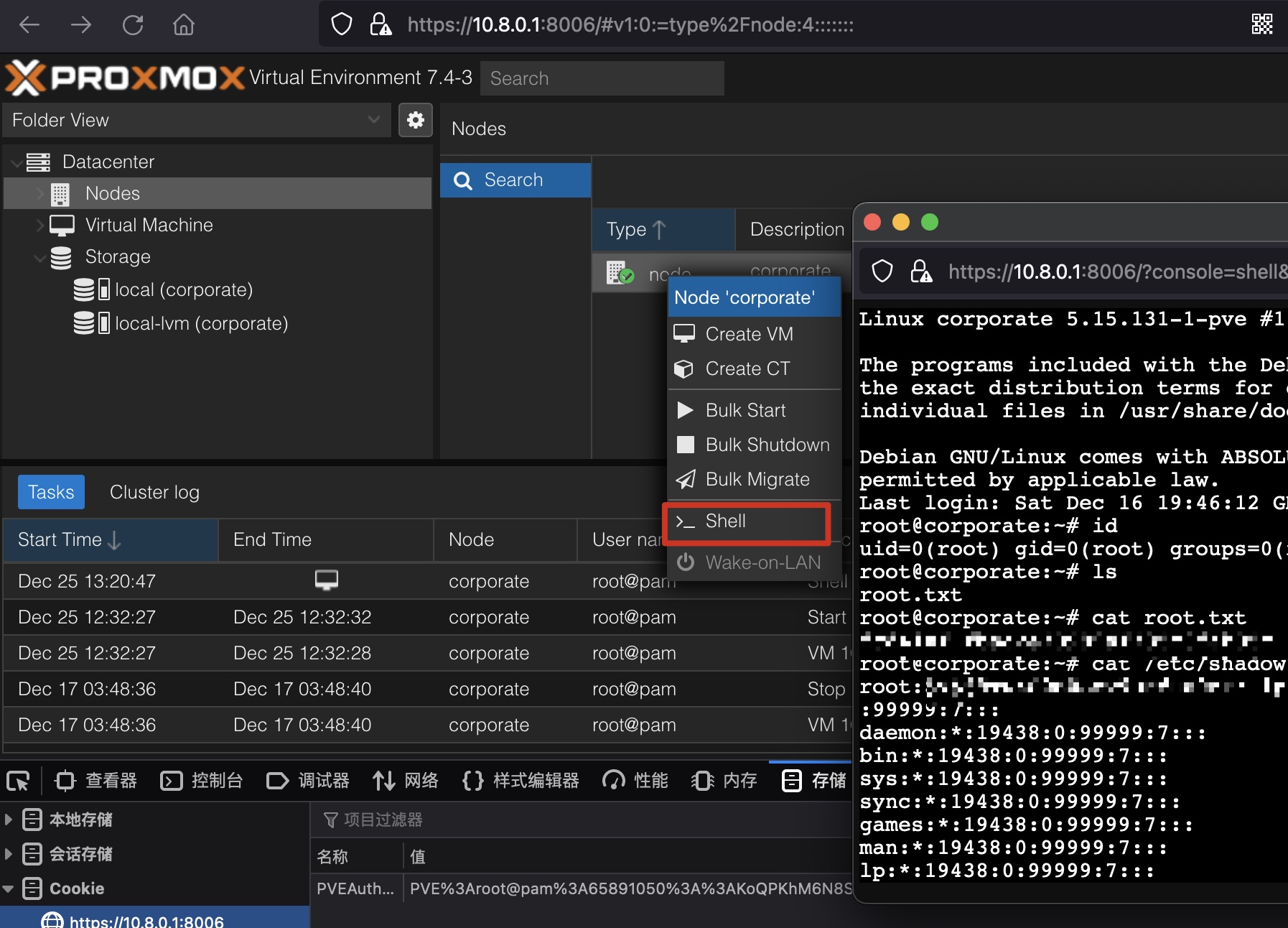Select local-lvm (corporate) in tree
This screenshot has height=928, width=1288.
click(x=218, y=323)
